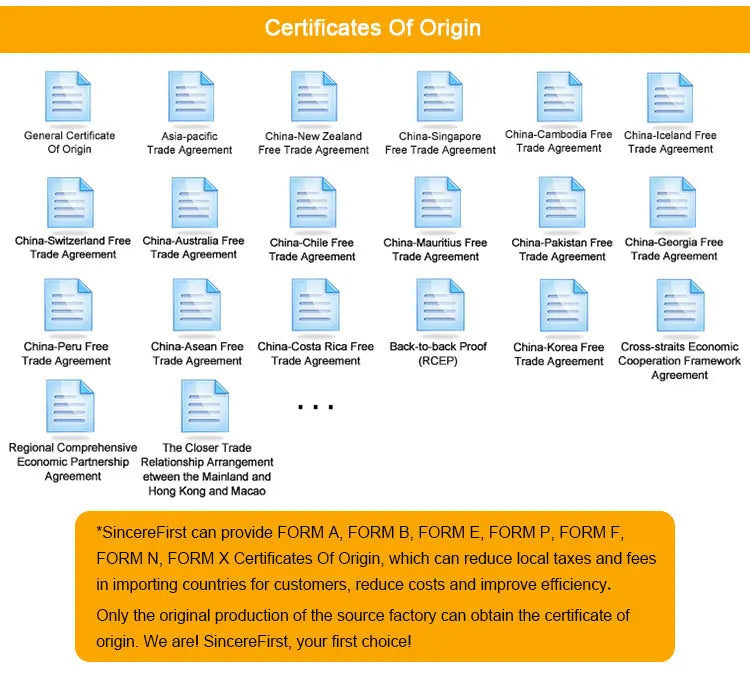
Task: Open the China-Costa Rica Free Trade Agreement icon
Action: [x=316, y=305]
